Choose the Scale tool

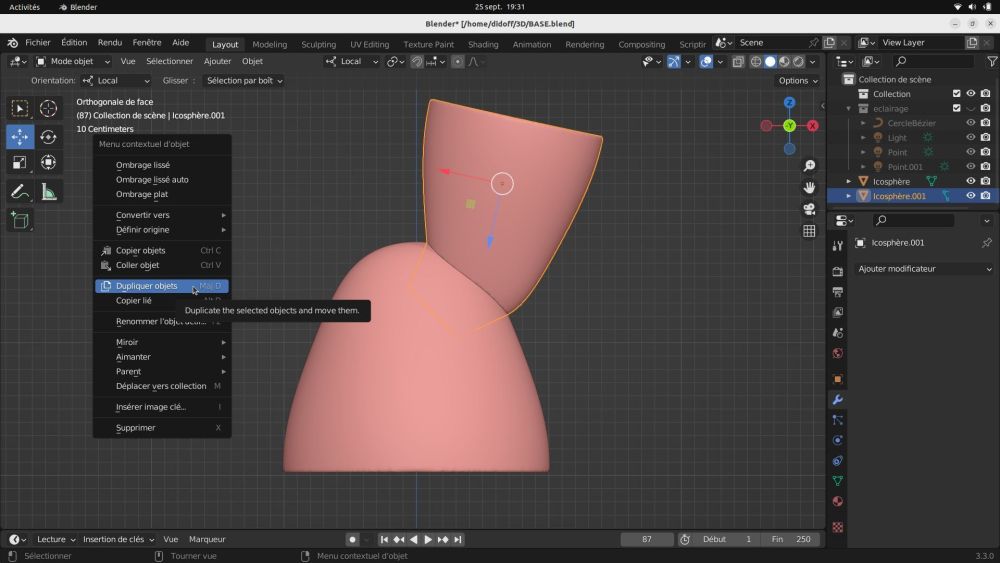[x=20, y=162]
